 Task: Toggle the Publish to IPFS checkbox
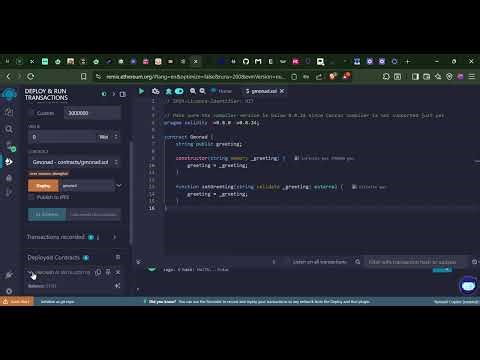(x=31, y=197)
